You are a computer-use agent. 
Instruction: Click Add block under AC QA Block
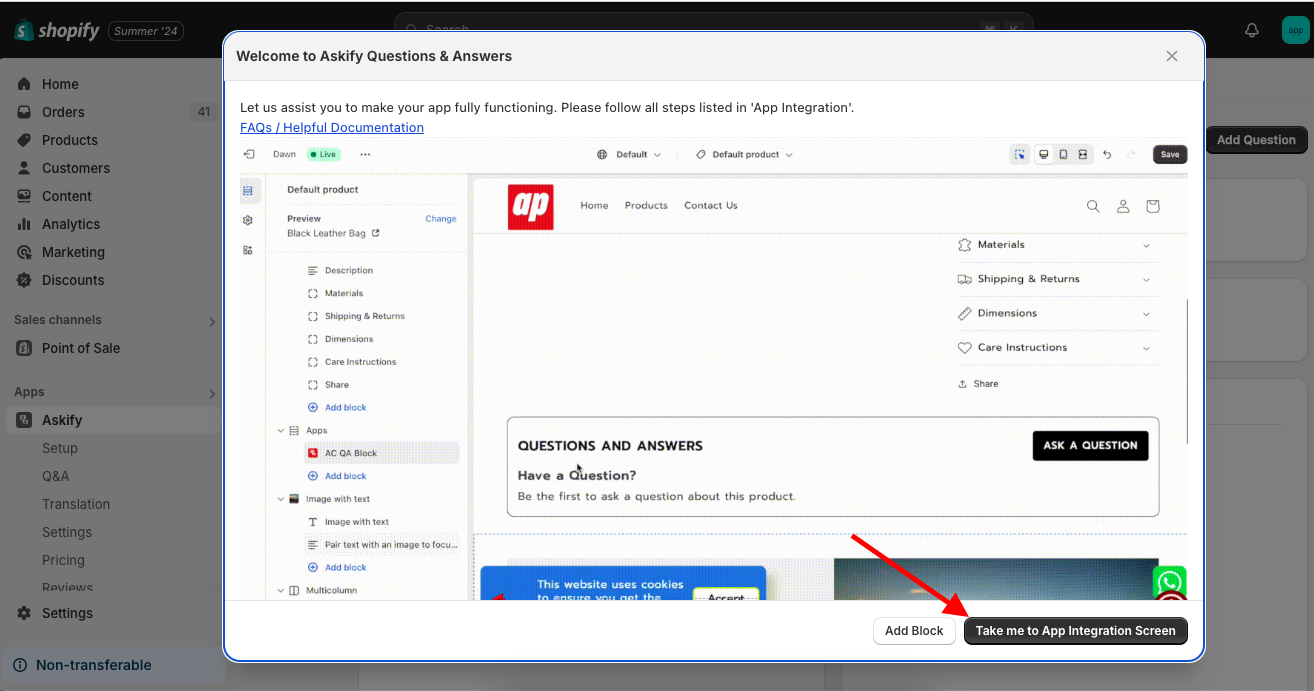tap(338, 476)
